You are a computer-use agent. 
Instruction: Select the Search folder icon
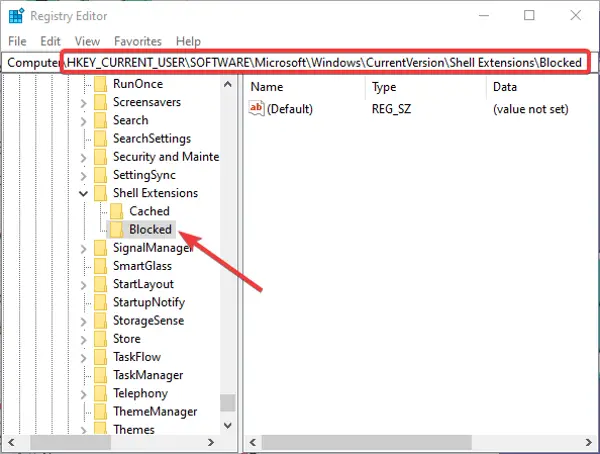click(x=101, y=121)
